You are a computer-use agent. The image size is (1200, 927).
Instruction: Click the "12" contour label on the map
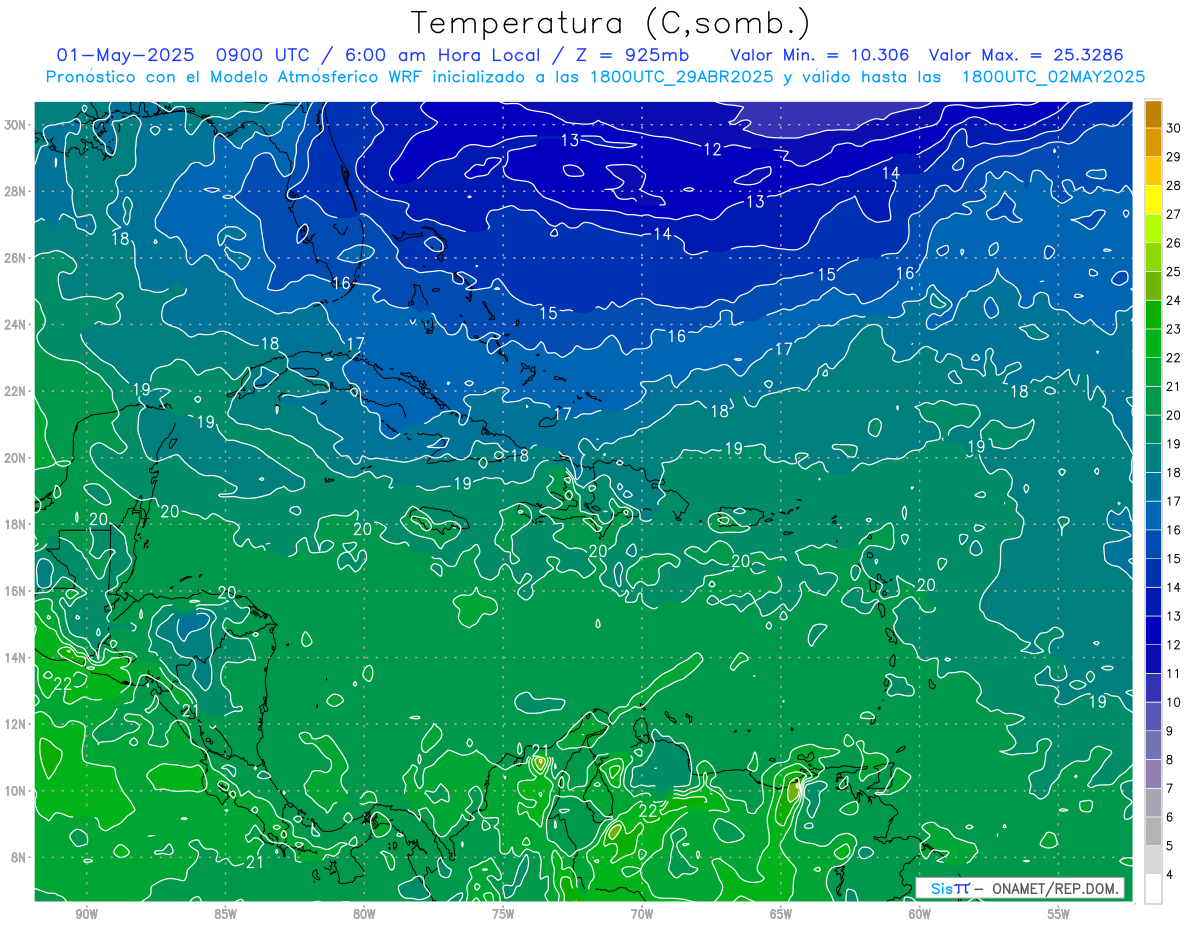pyautogui.click(x=712, y=150)
